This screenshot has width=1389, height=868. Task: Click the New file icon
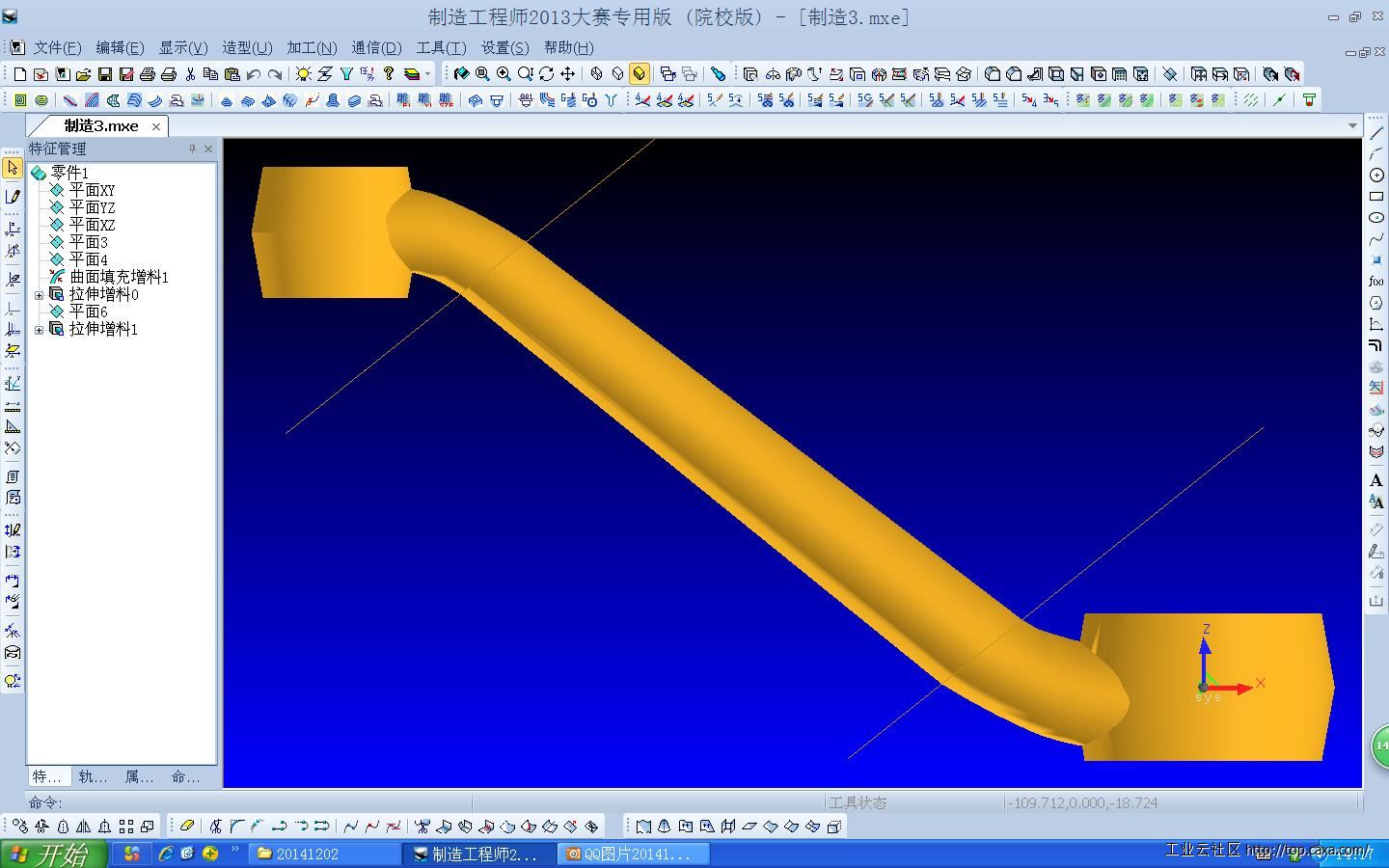(x=20, y=73)
